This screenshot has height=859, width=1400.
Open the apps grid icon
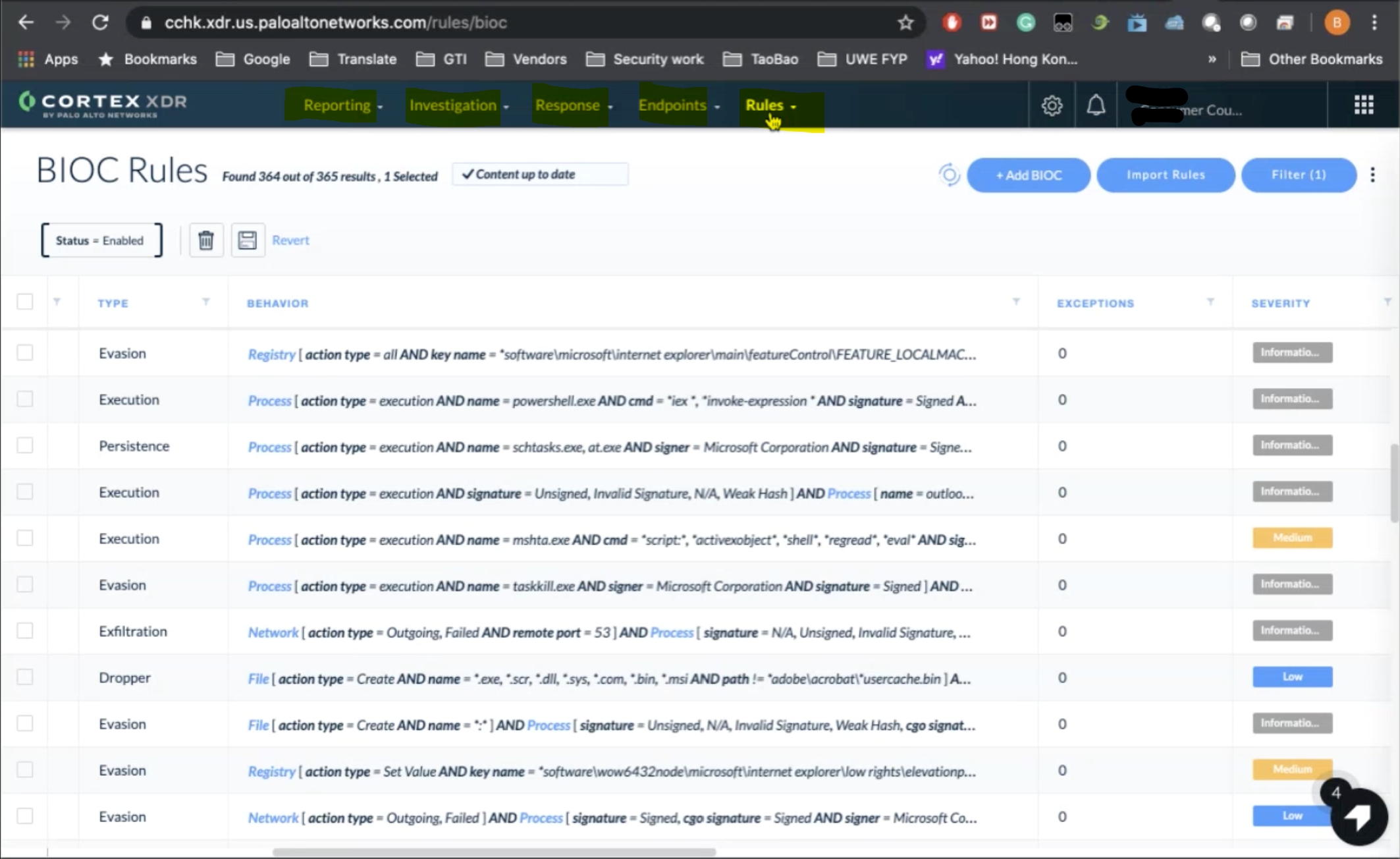click(1364, 105)
